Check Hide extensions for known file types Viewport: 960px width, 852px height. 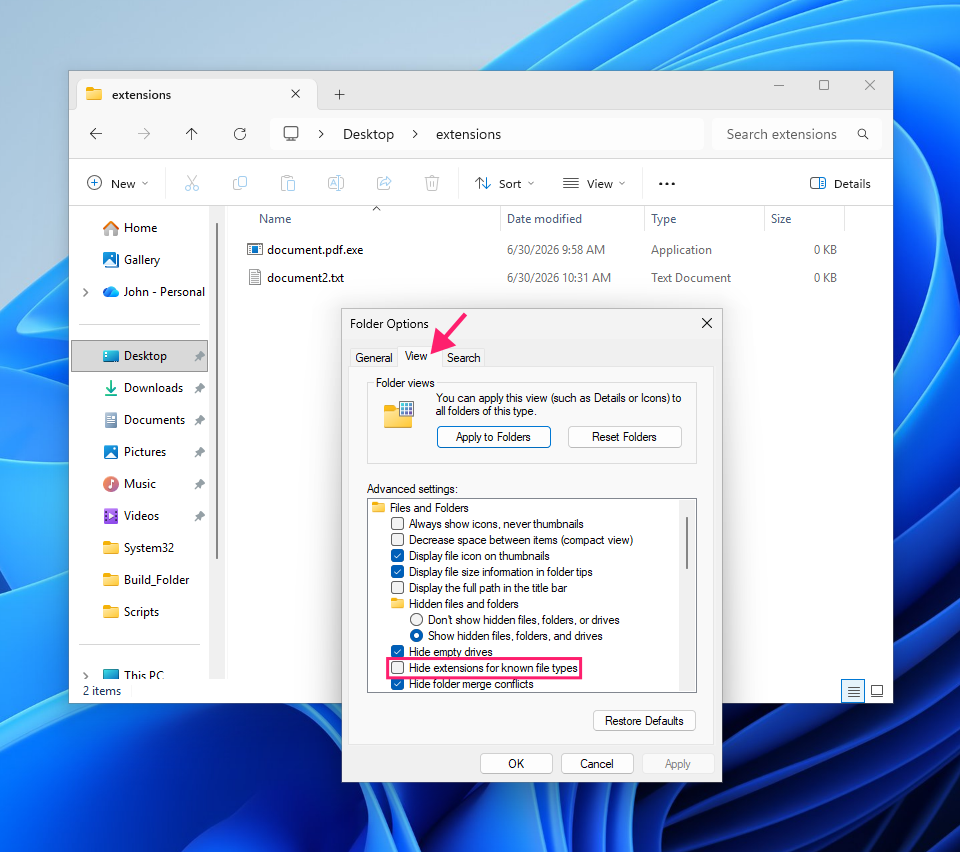click(x=397, y=668)
